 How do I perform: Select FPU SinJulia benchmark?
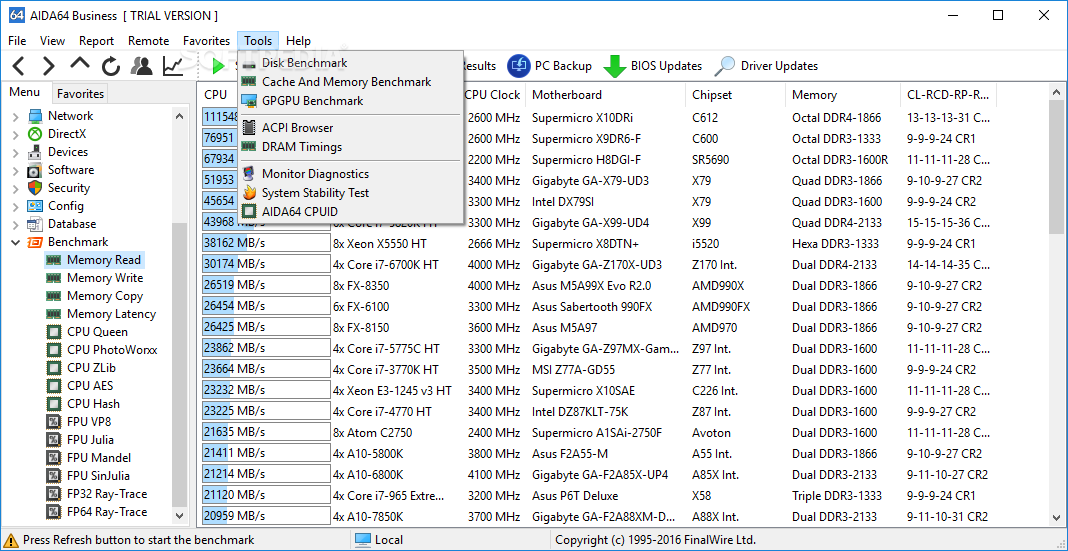[98, 476]
